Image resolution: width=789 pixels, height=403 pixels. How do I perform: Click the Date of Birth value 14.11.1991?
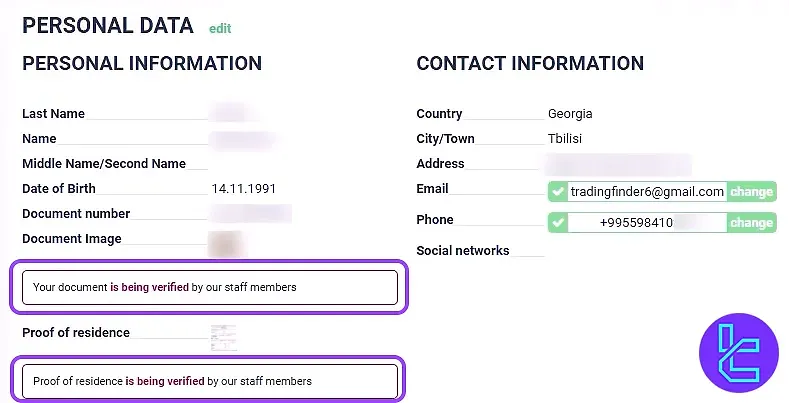[244, 188]
